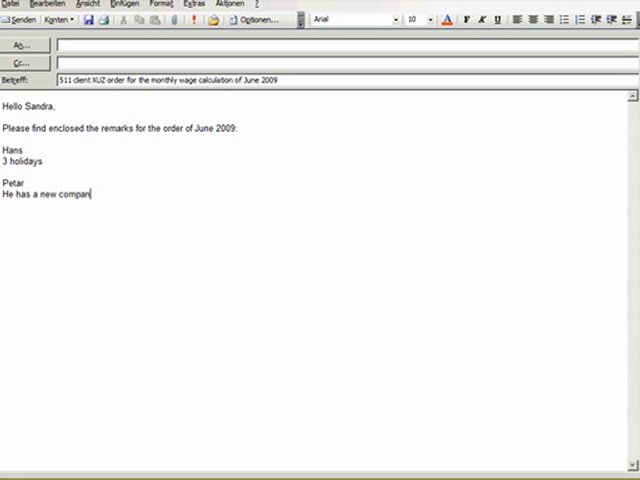This screenshot has width=640, height=480.
Task: Open the font size dropdown
Action: 431,20
